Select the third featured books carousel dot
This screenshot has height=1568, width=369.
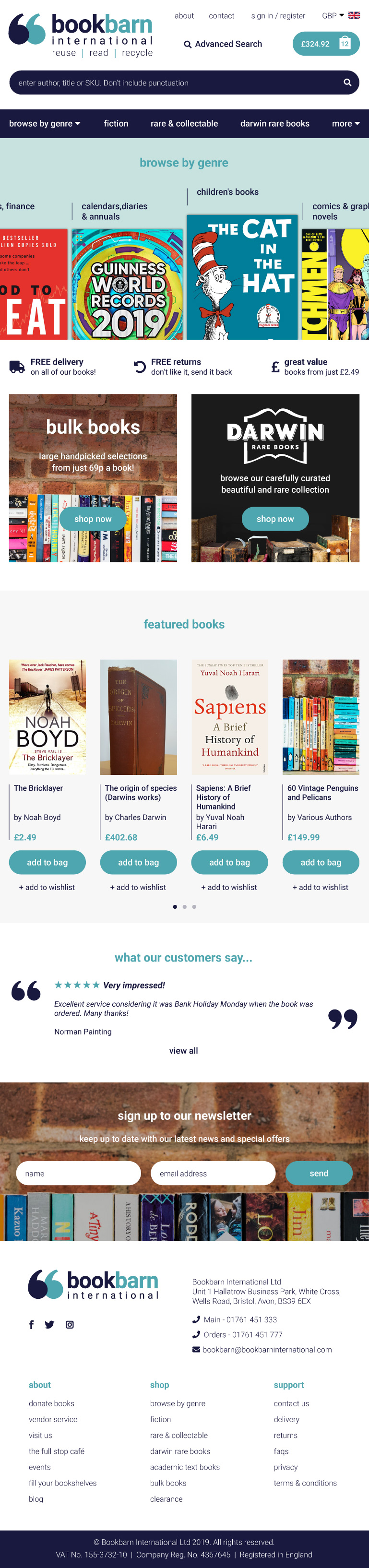[x=194, y=907]
